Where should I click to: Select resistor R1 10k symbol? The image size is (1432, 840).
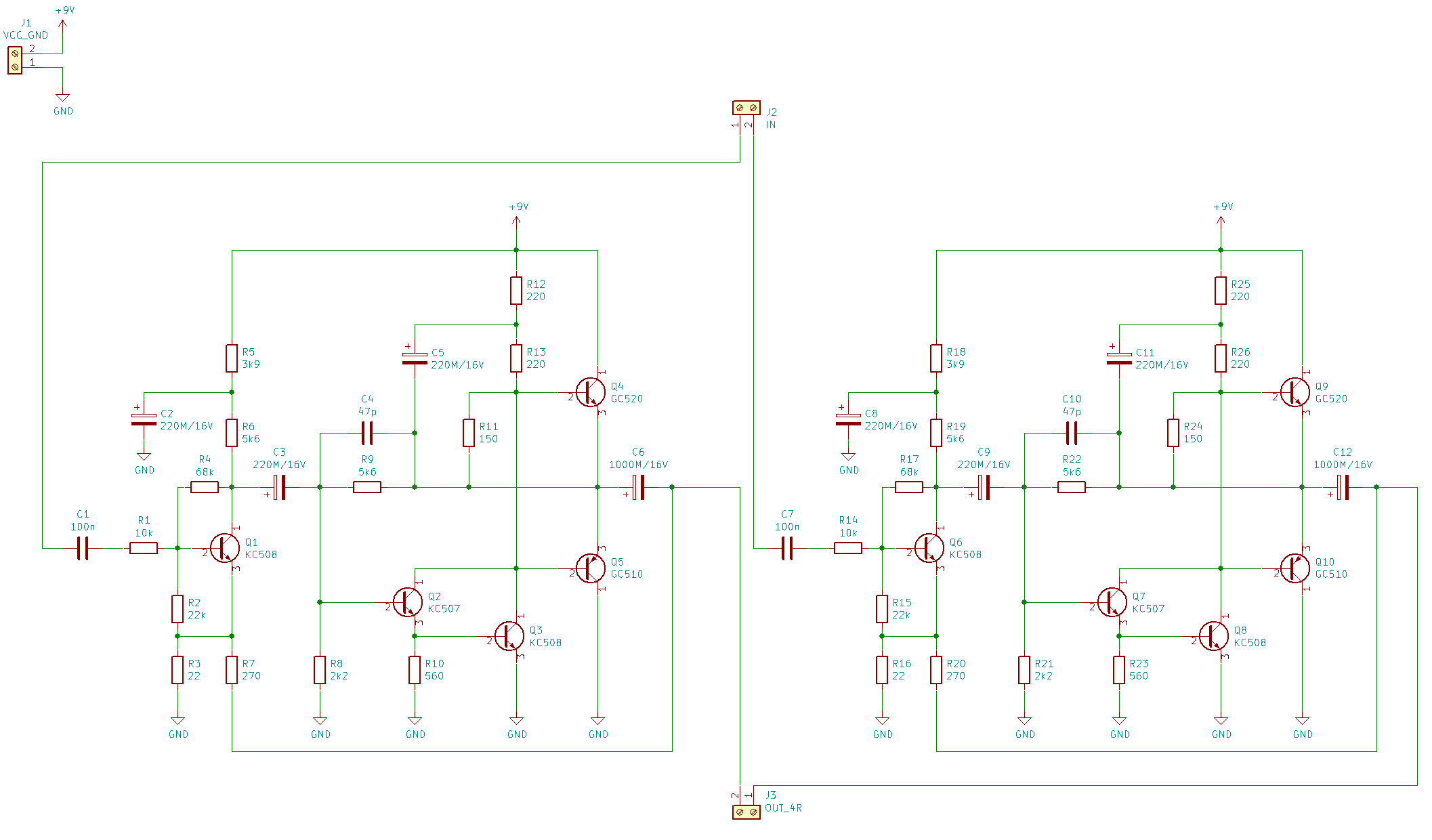click(x=144, y=548)
